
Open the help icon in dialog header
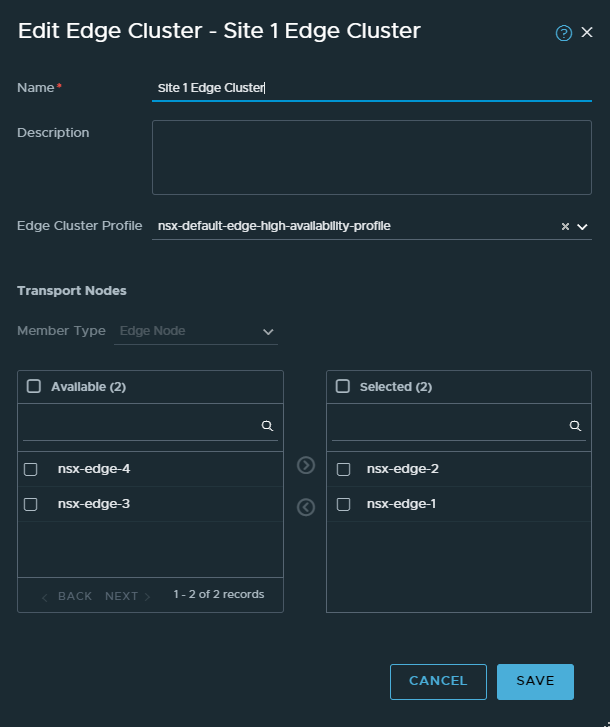tap(563, 33)
